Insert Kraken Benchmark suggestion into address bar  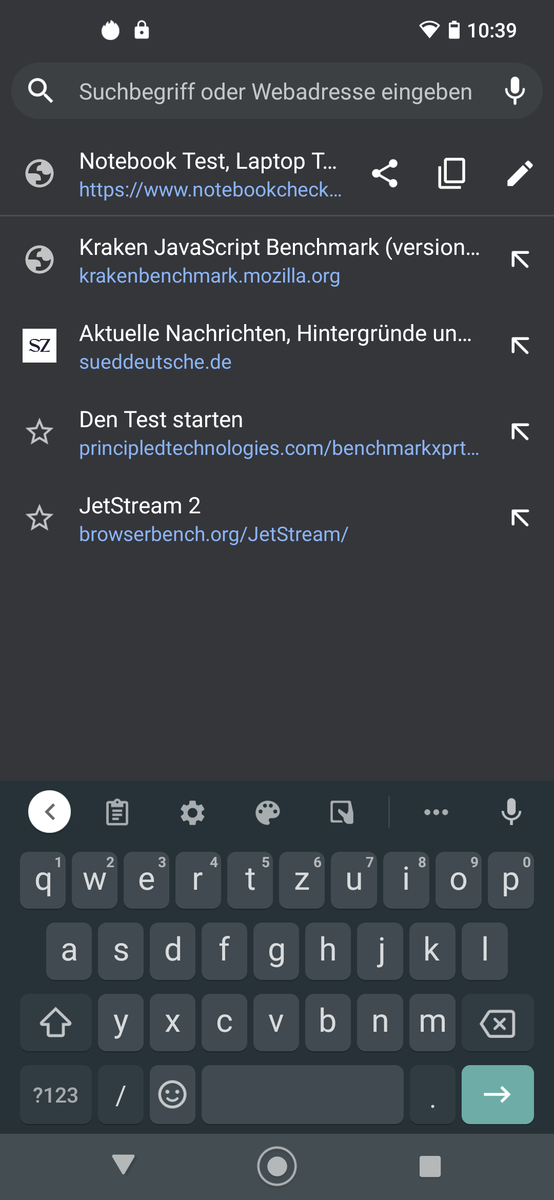(519, 260)
